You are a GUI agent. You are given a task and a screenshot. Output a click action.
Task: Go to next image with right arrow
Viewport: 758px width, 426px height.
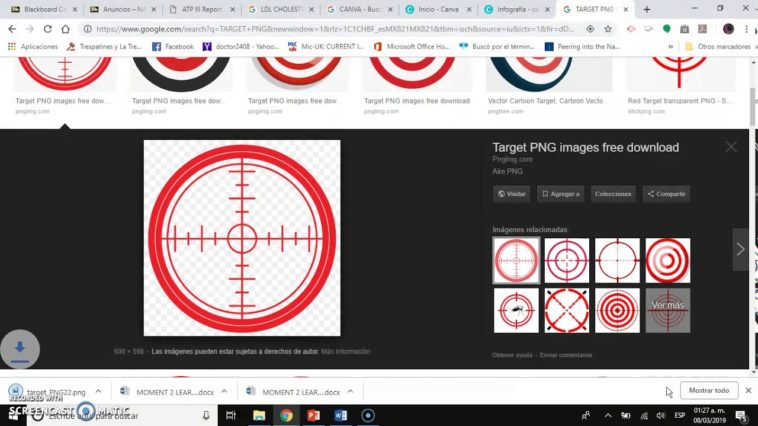(x=740, y=249)
